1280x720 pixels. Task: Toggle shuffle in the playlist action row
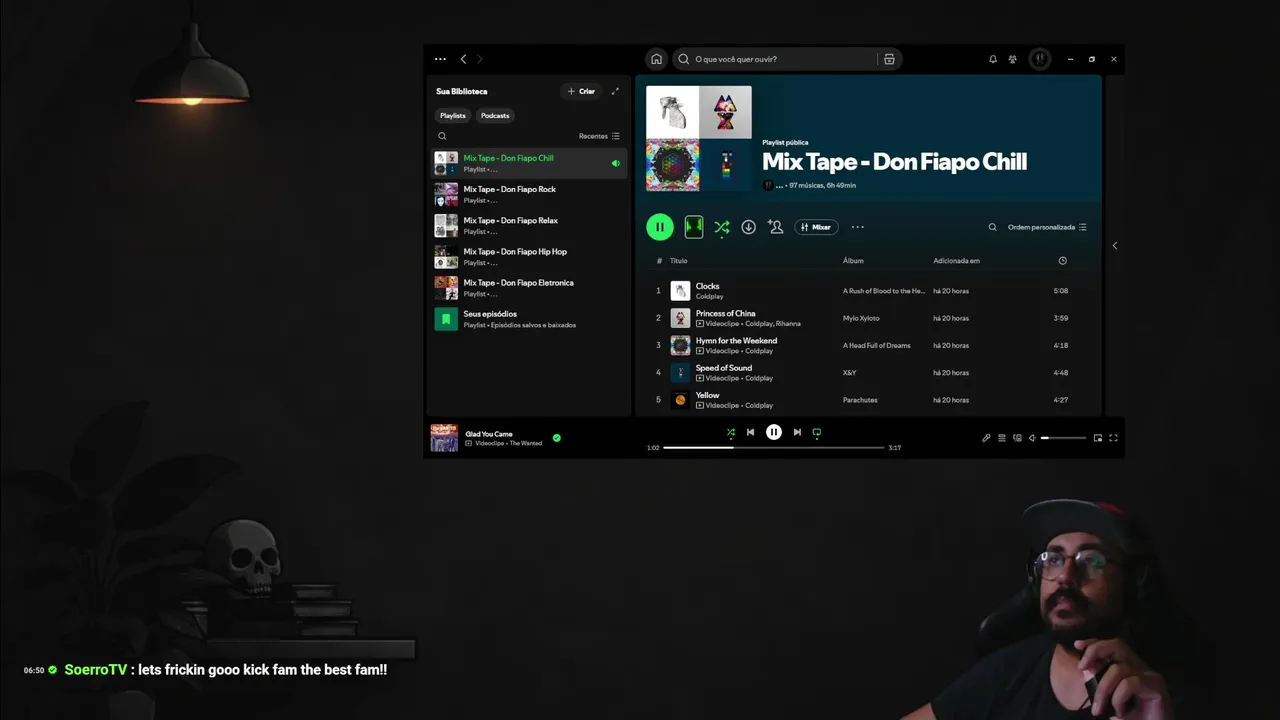pos(721,227)
